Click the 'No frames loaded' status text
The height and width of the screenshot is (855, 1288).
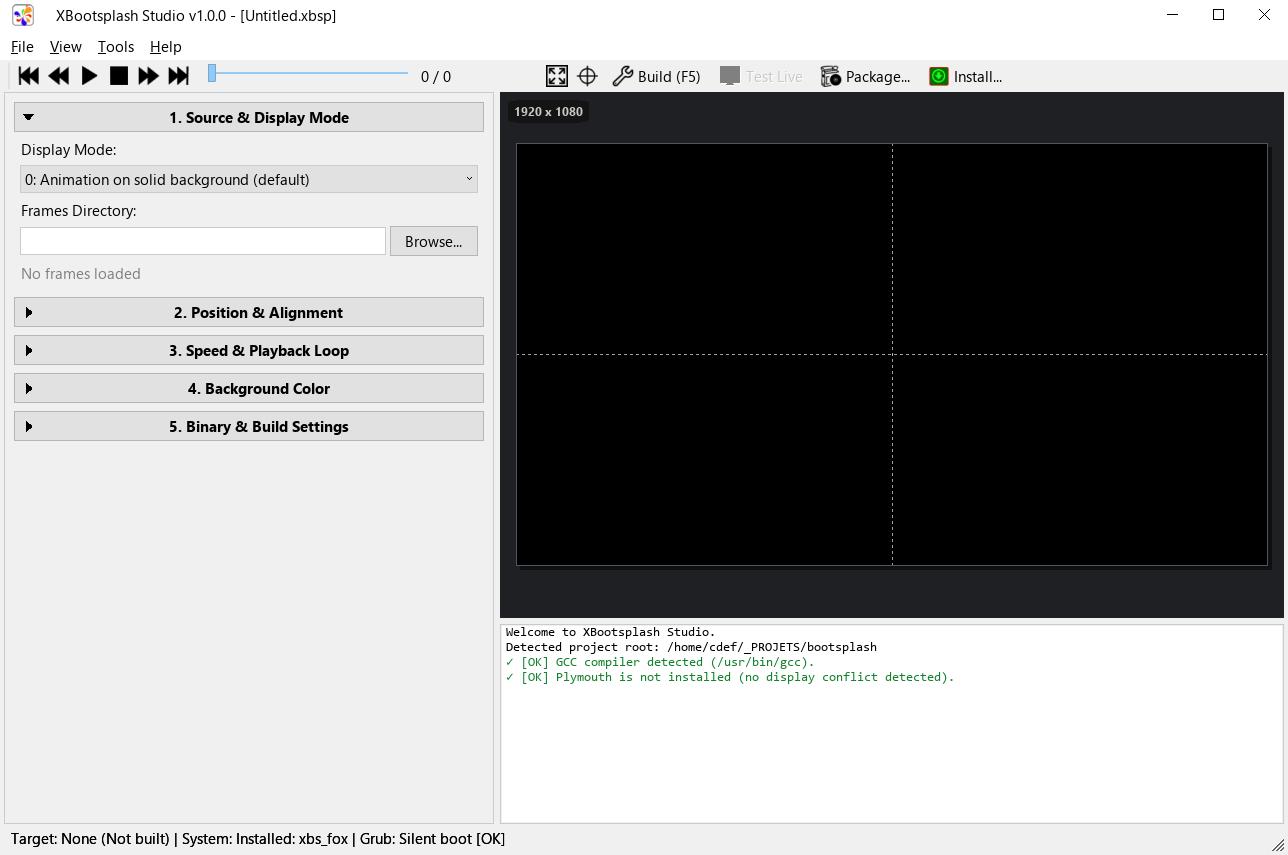coord(81,274)
